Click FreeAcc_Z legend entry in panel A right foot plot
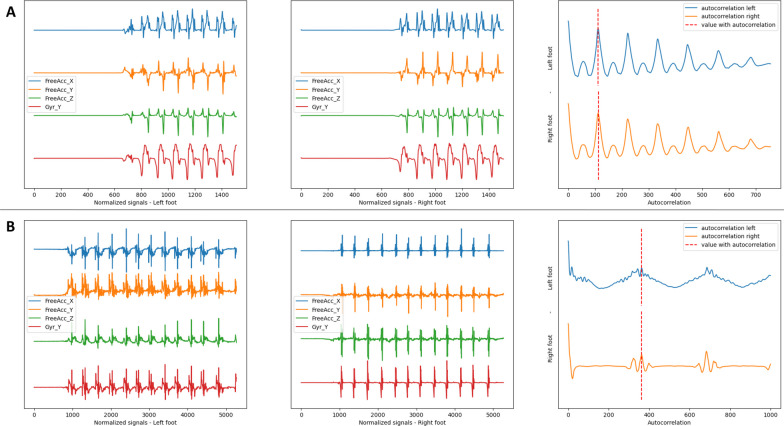Screen dimensions: 784x426 318,98
